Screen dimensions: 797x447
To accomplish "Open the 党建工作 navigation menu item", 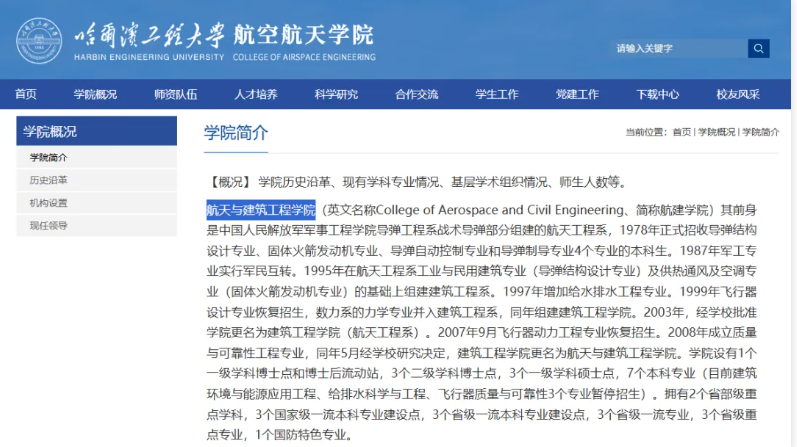I will tap(577, 94).
